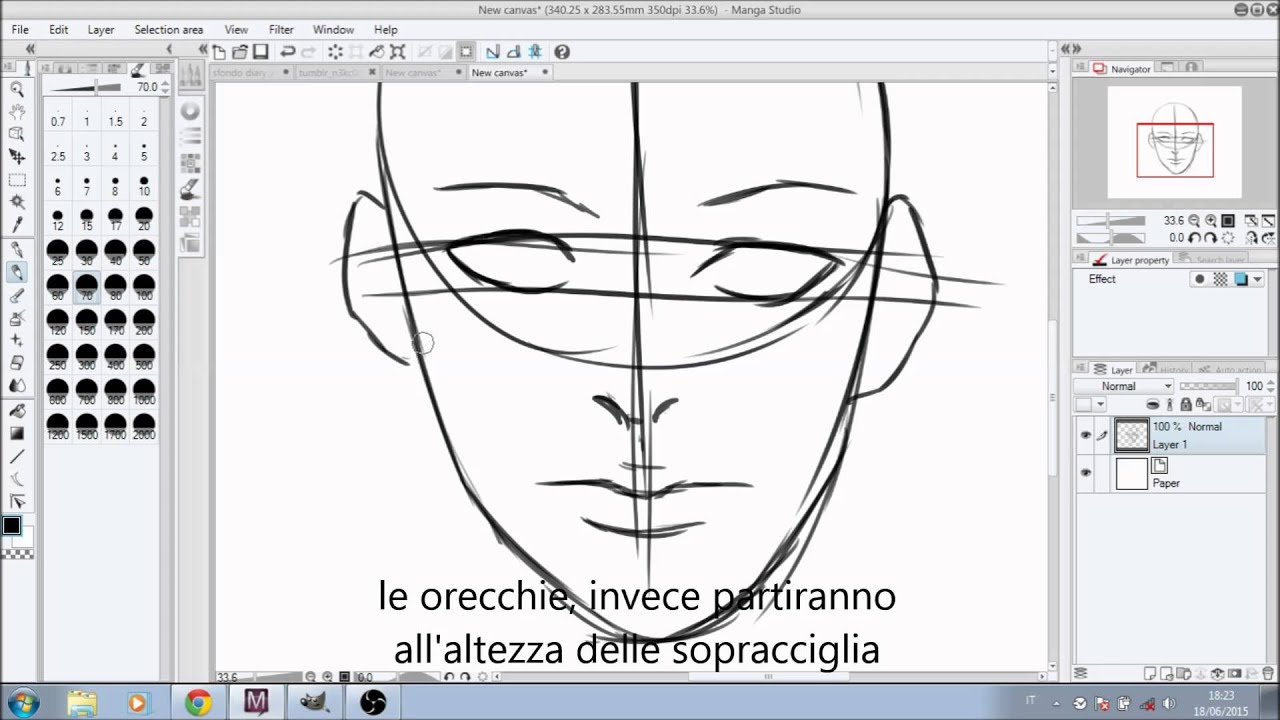Viewport: 1280px width, 720px height.
Task: Select the Gradient tool
Action: tap(17, 433)
